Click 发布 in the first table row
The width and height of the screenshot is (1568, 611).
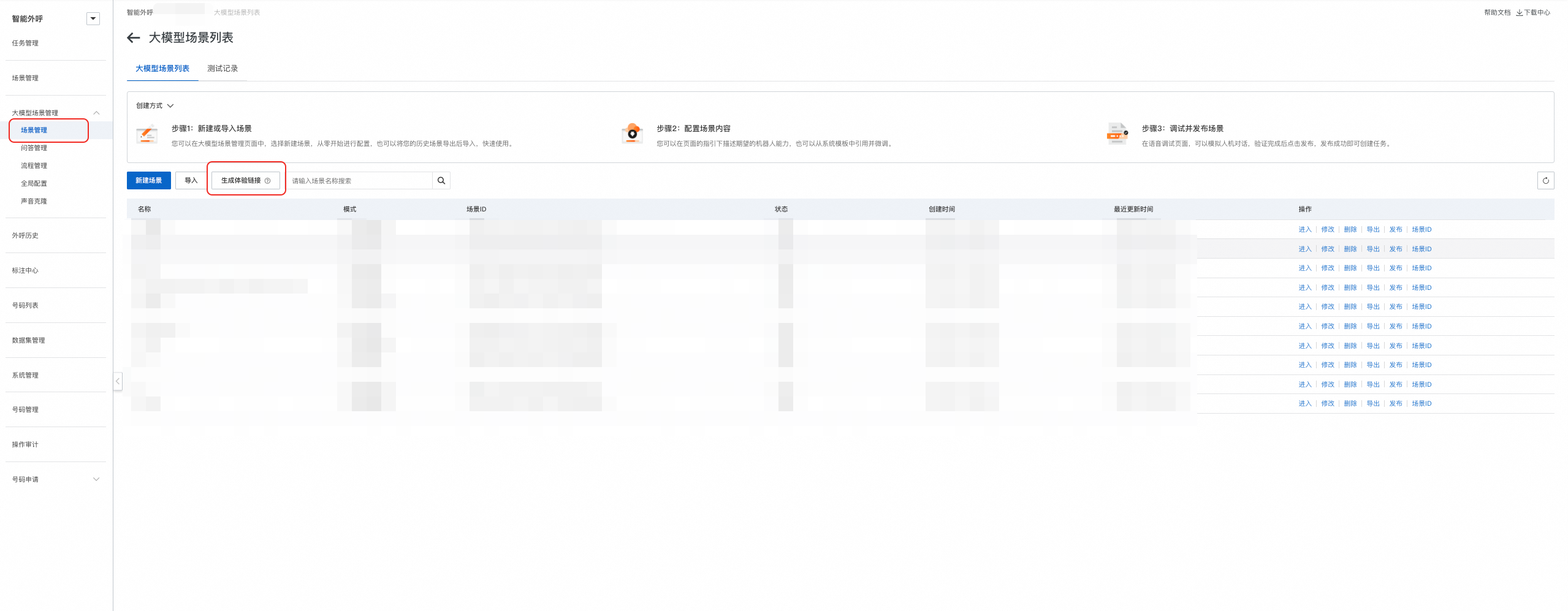pyautogui.click(x=1396, y=230)
